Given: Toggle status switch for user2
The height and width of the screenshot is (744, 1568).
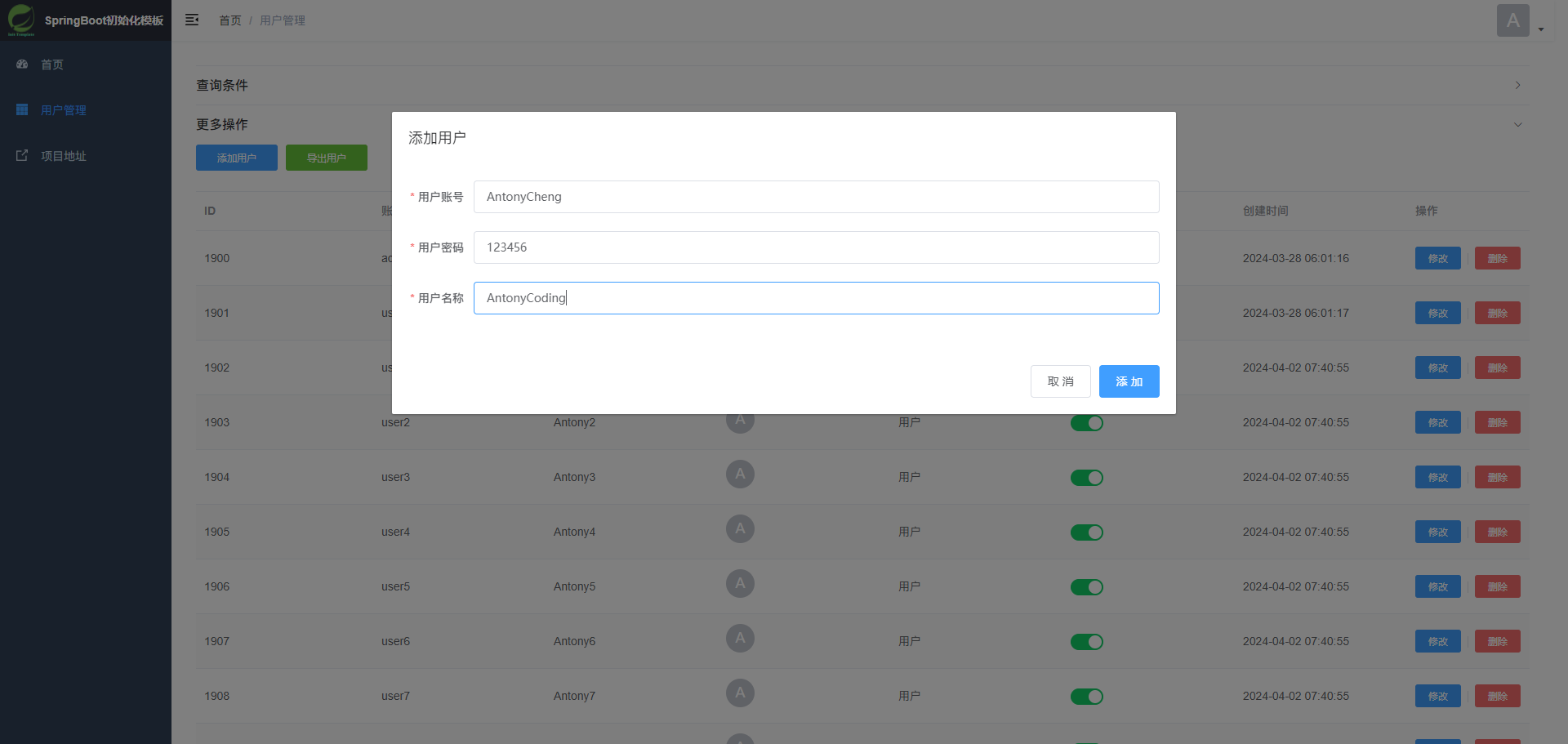Looking at the screenshot, I should pyautogui.click(x=1087, y=423).
